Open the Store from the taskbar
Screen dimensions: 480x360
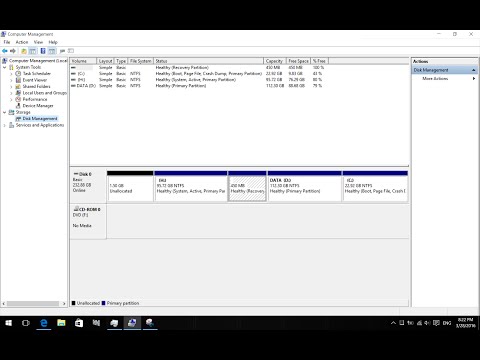79,323
